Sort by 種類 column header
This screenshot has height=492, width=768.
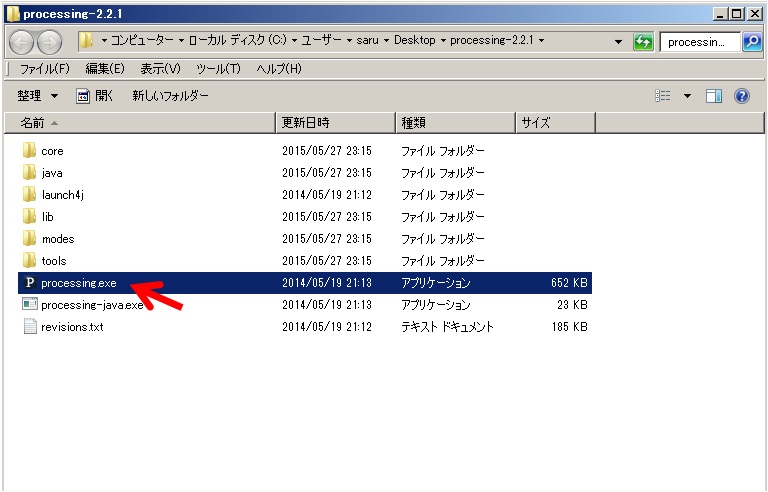click(456, 123)
